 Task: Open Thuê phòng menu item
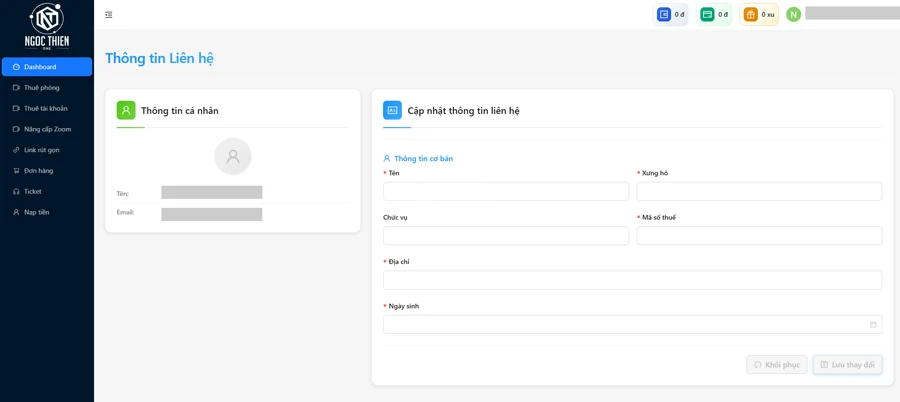click(x=42, y=88)
